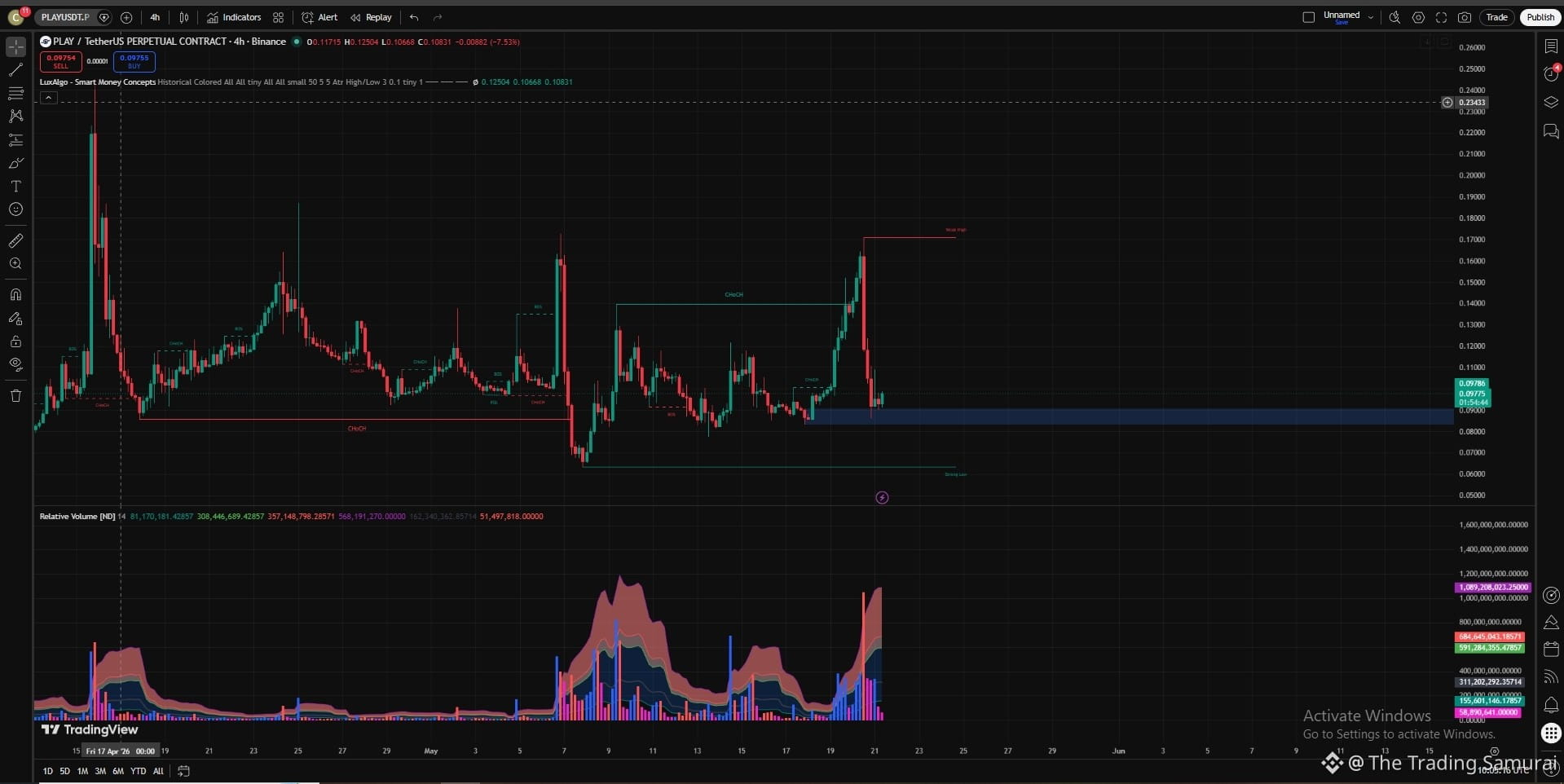Click the lightning event marker on chart

[882, 498]
